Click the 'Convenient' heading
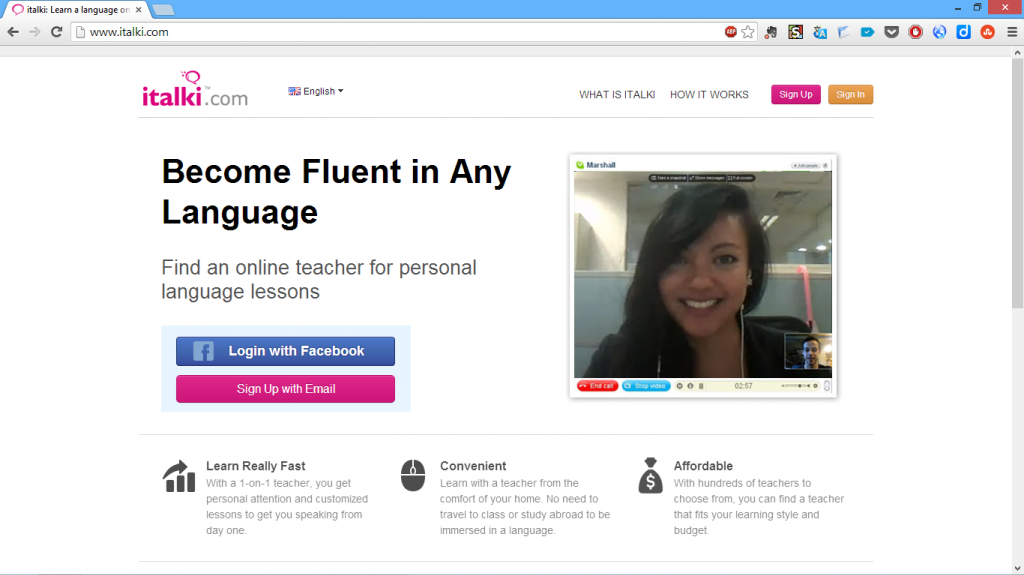Image resolution: width=1024 pixels, height=575 pixels. (x=473, y=466)
